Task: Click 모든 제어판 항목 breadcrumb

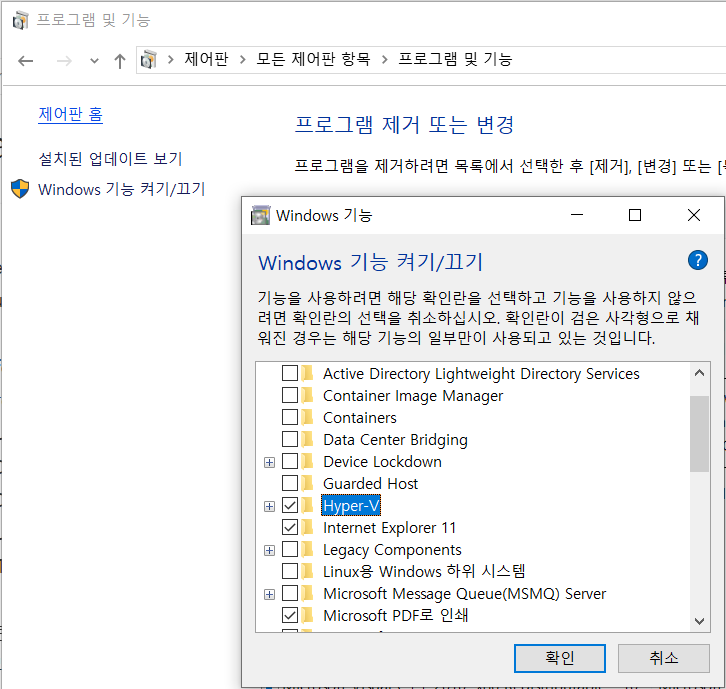Action: pos(313,59)
